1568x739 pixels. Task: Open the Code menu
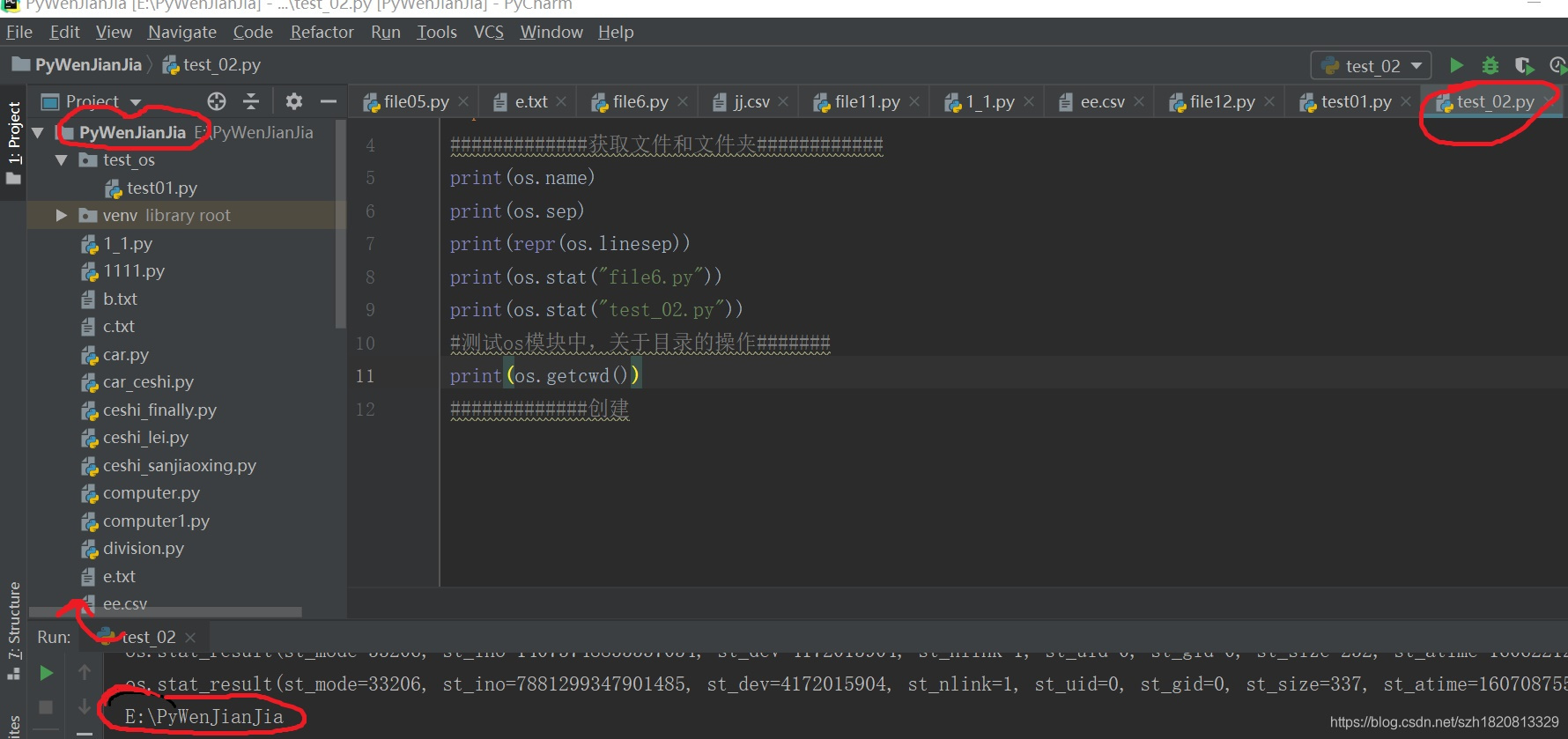point(253,33)
